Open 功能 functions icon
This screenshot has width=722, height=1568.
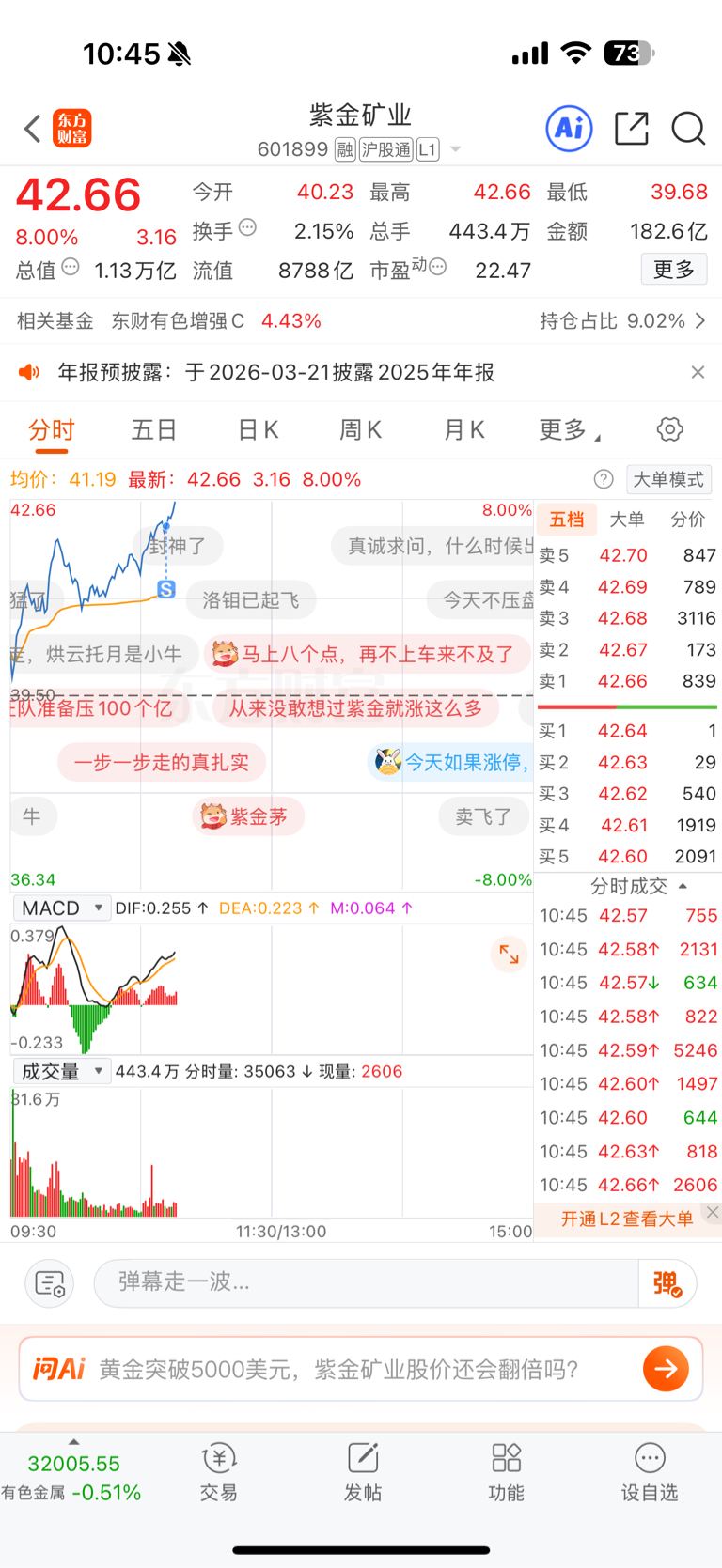coord(507,1472)
